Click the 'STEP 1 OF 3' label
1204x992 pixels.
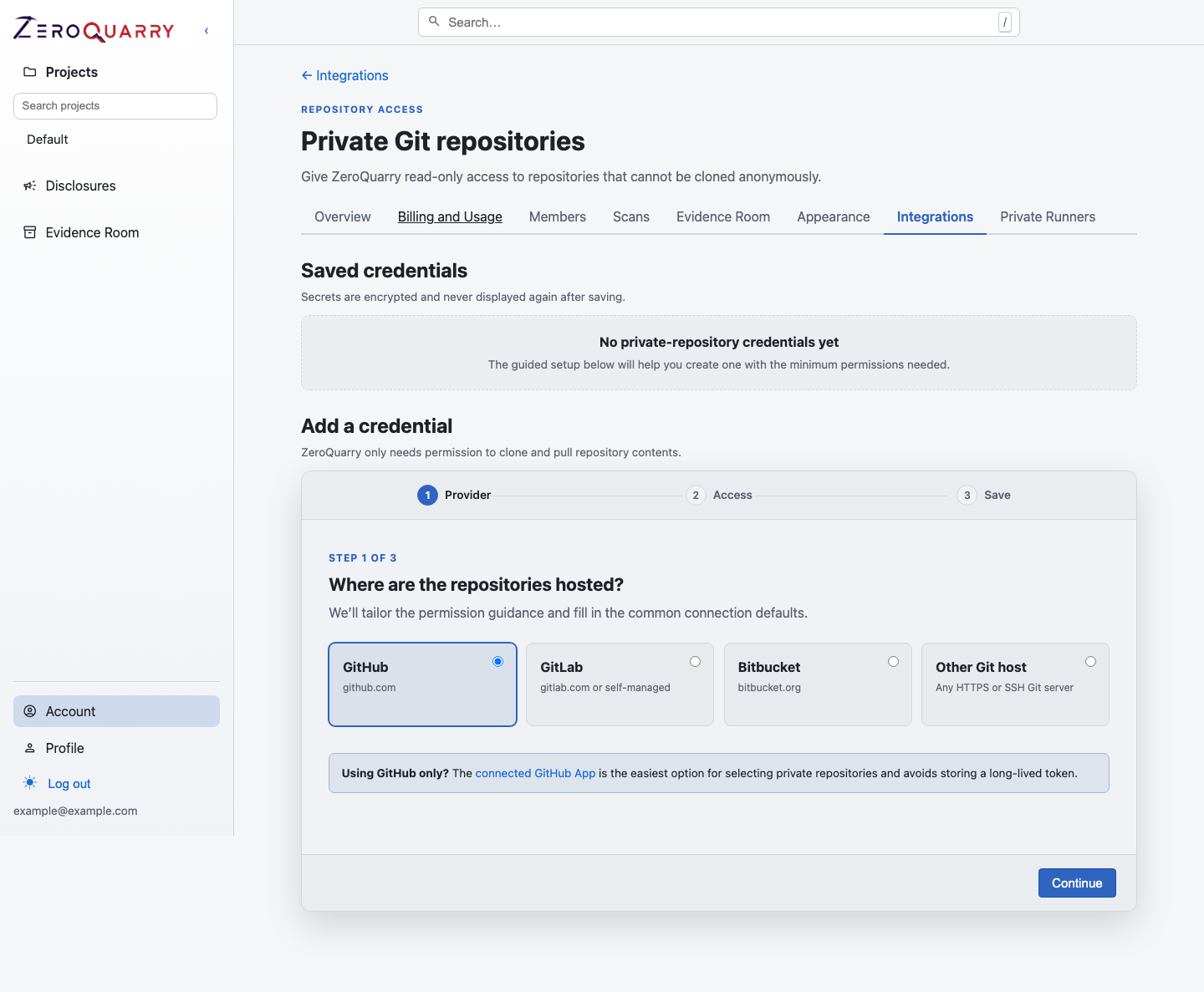pyautogui.click(x=363, y=557)
